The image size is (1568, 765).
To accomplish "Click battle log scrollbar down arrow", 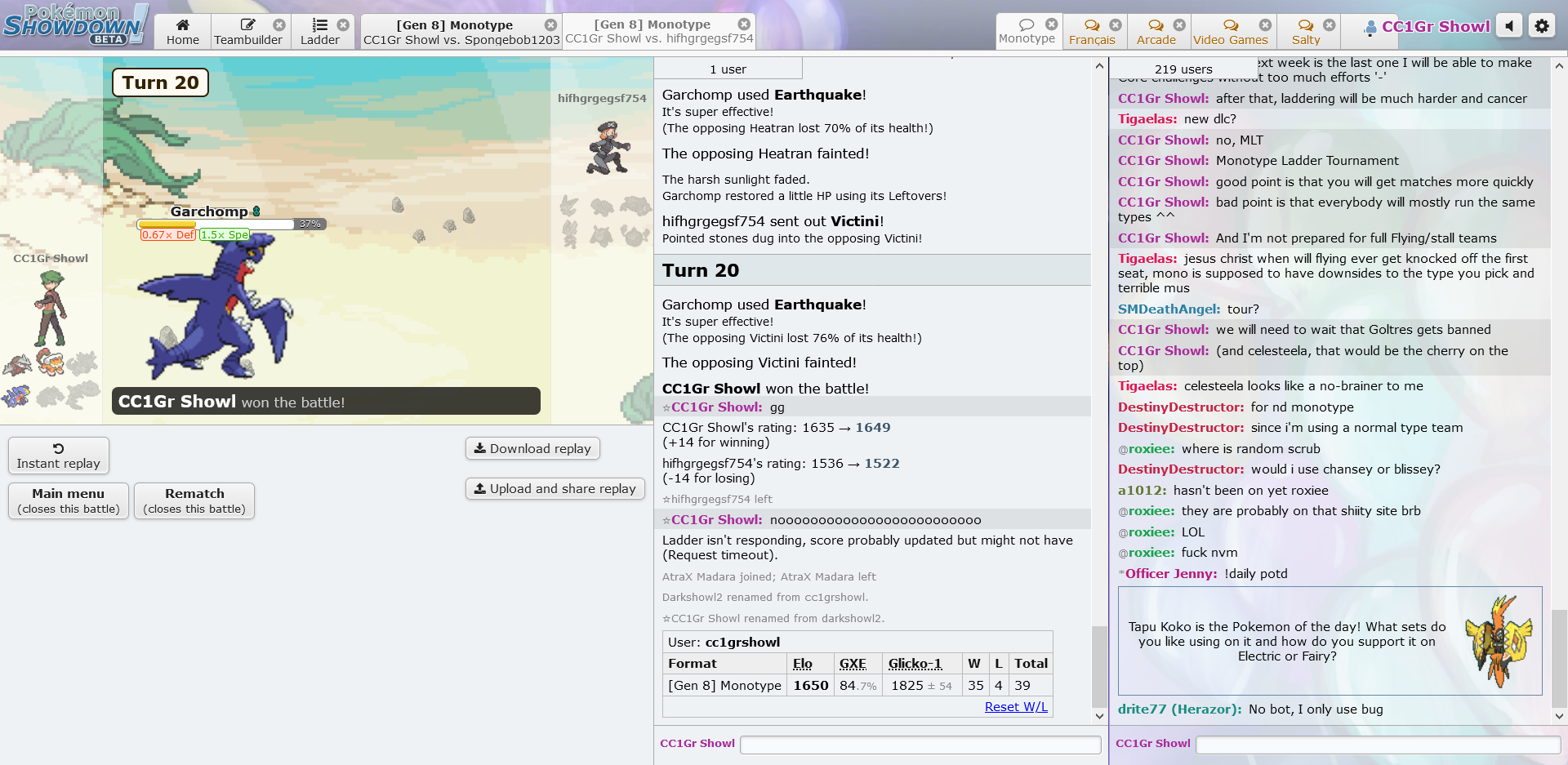I will 1099,716.
